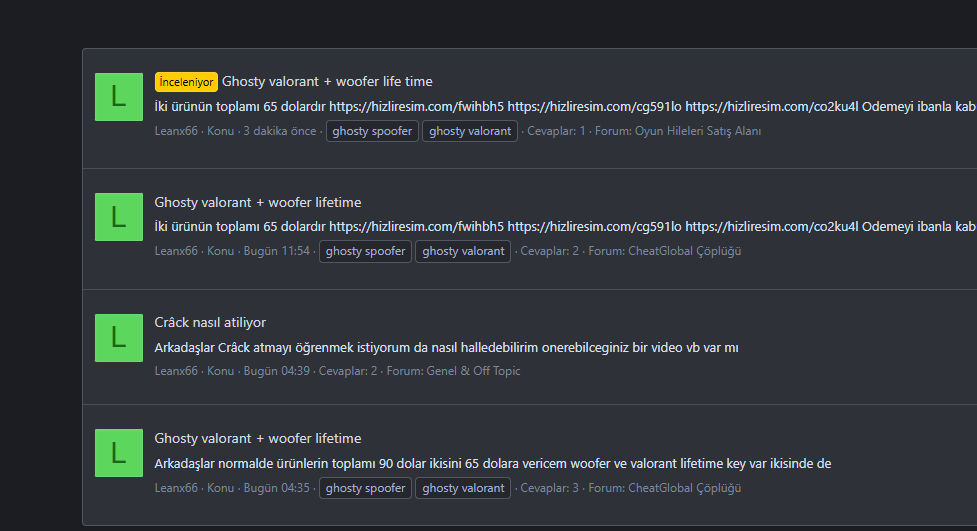Click username Leanx66 on Bugün 04:35 thread
The height and width of the screenshot is (531, 977).
pos(176,488)
